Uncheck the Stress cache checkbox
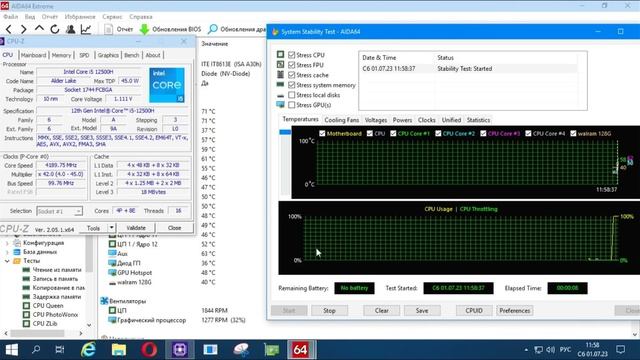 point(291,75)
